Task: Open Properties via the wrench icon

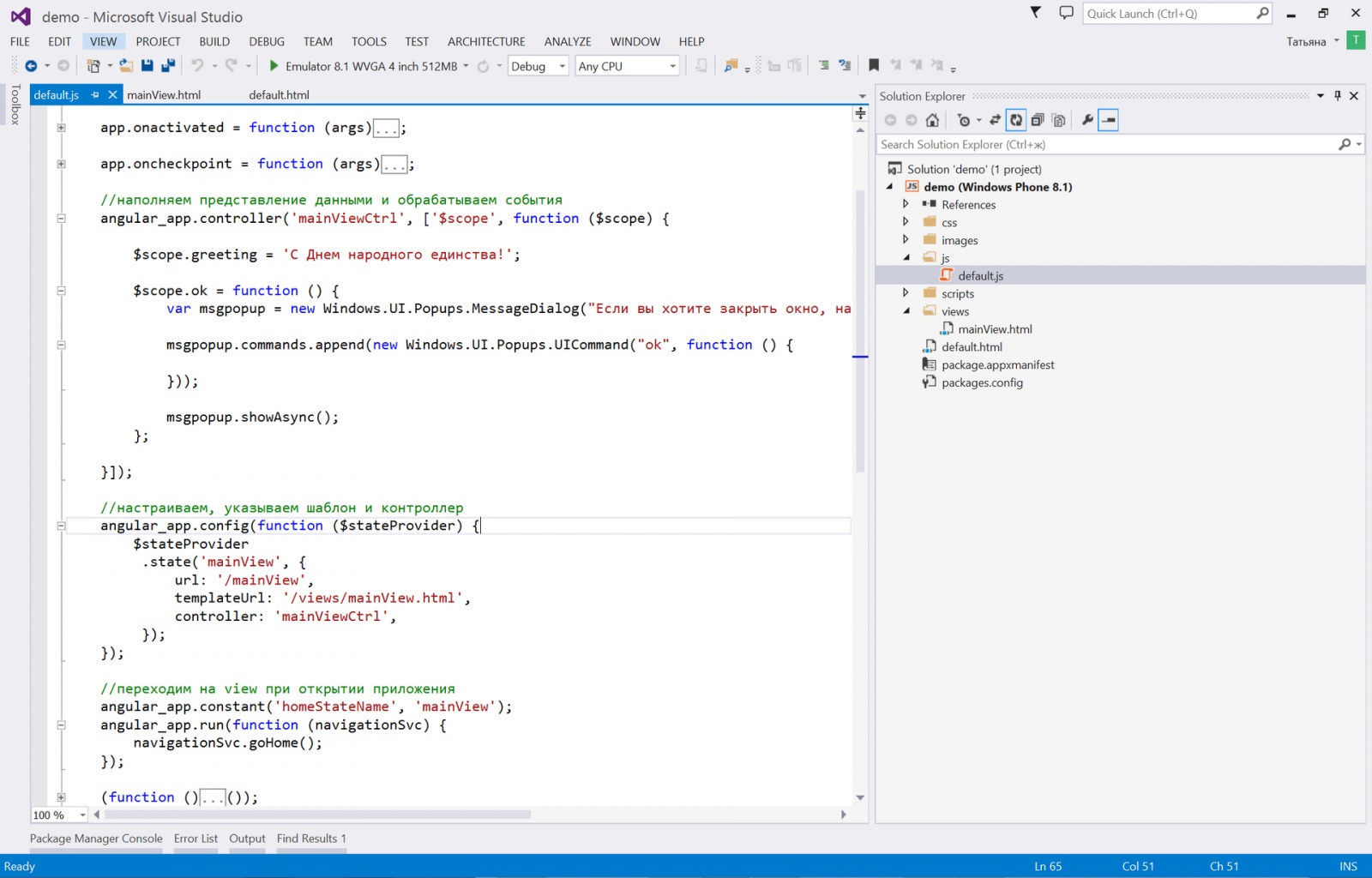Action: pos(1087,120)
